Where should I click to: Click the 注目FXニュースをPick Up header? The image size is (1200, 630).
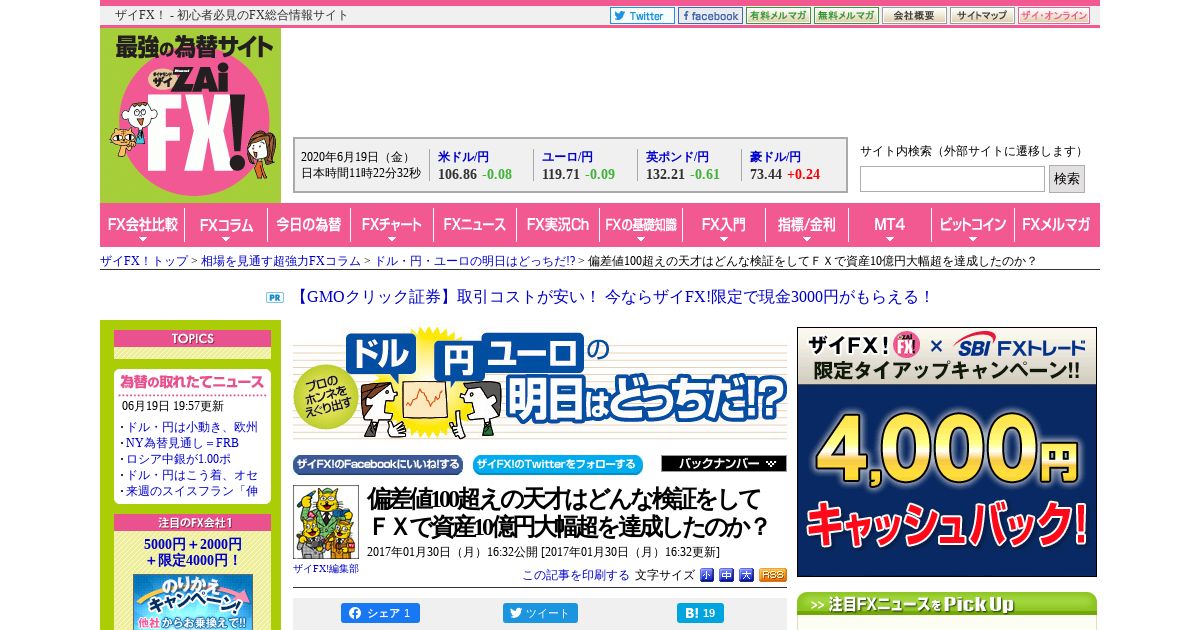tap(947, 604)
